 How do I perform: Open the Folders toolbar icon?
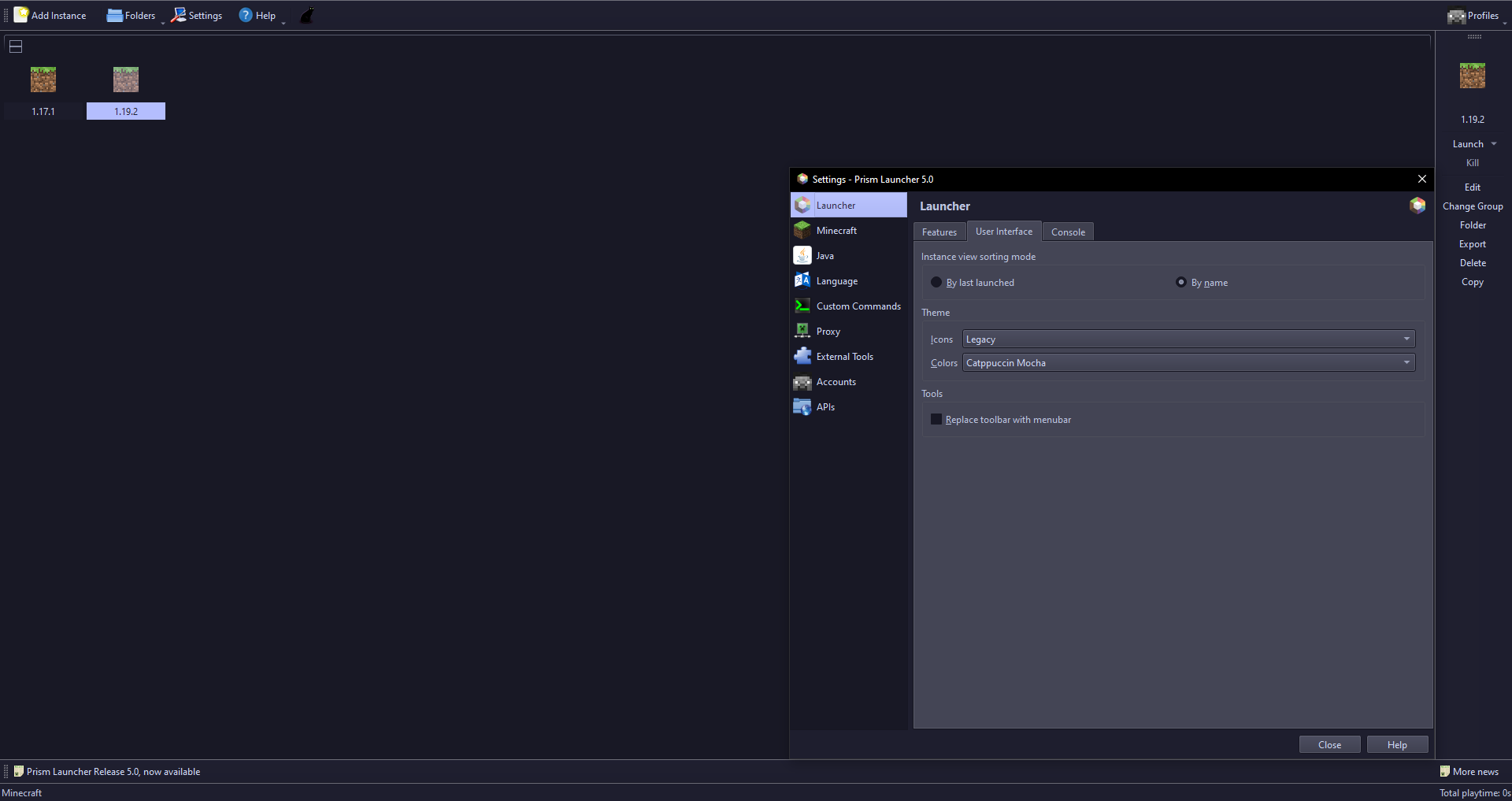pos(115,15)
